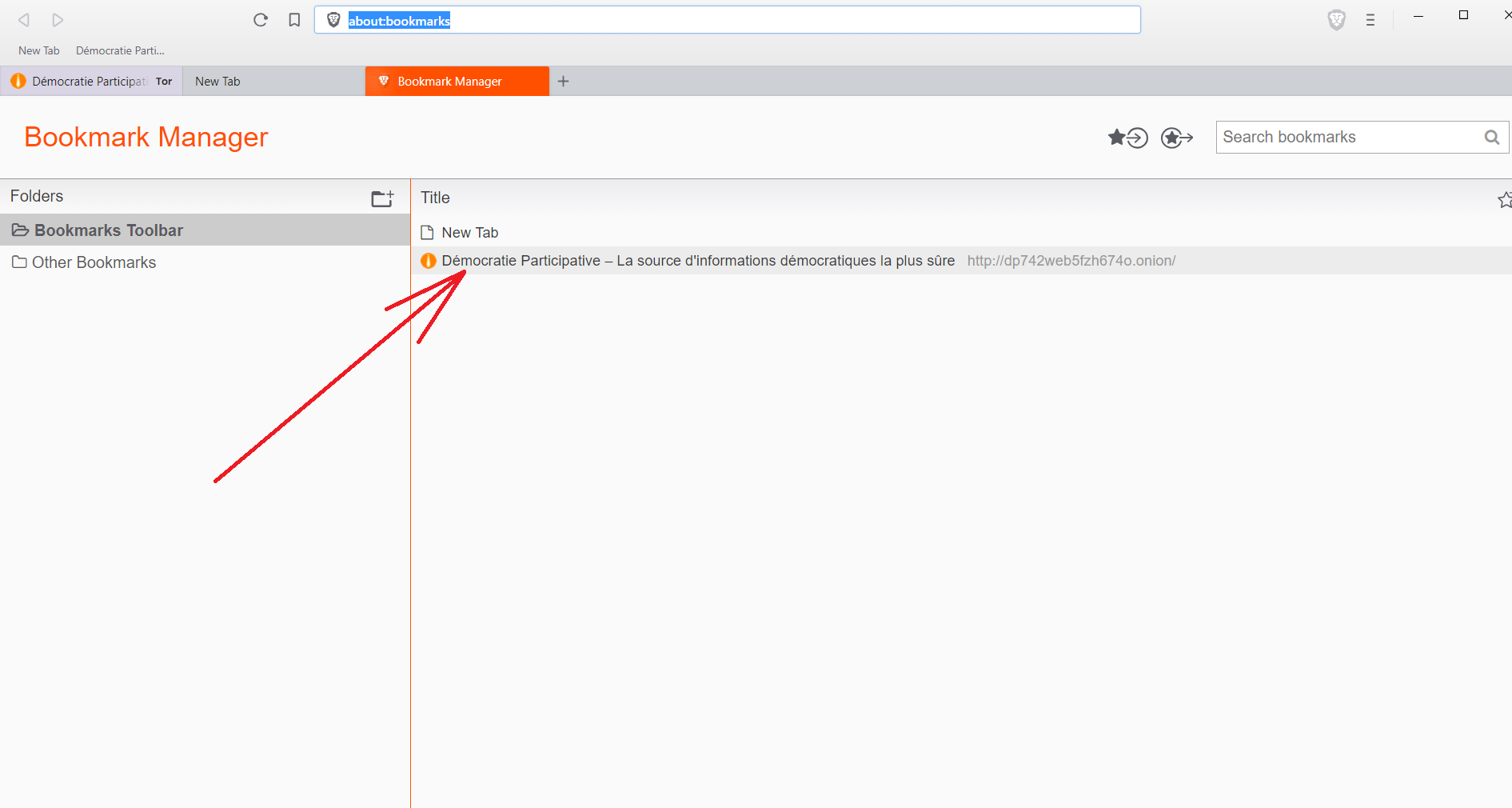1512x808 pixels.
Task: Reload the current page
Action: click(x=261, y=20)
